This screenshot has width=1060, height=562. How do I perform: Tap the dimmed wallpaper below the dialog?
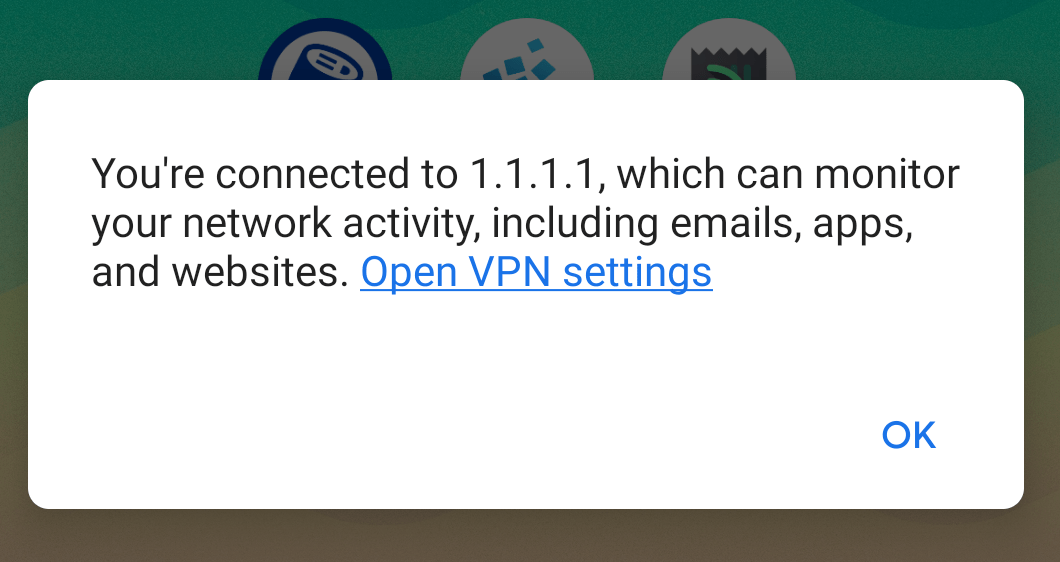[530, 536]
